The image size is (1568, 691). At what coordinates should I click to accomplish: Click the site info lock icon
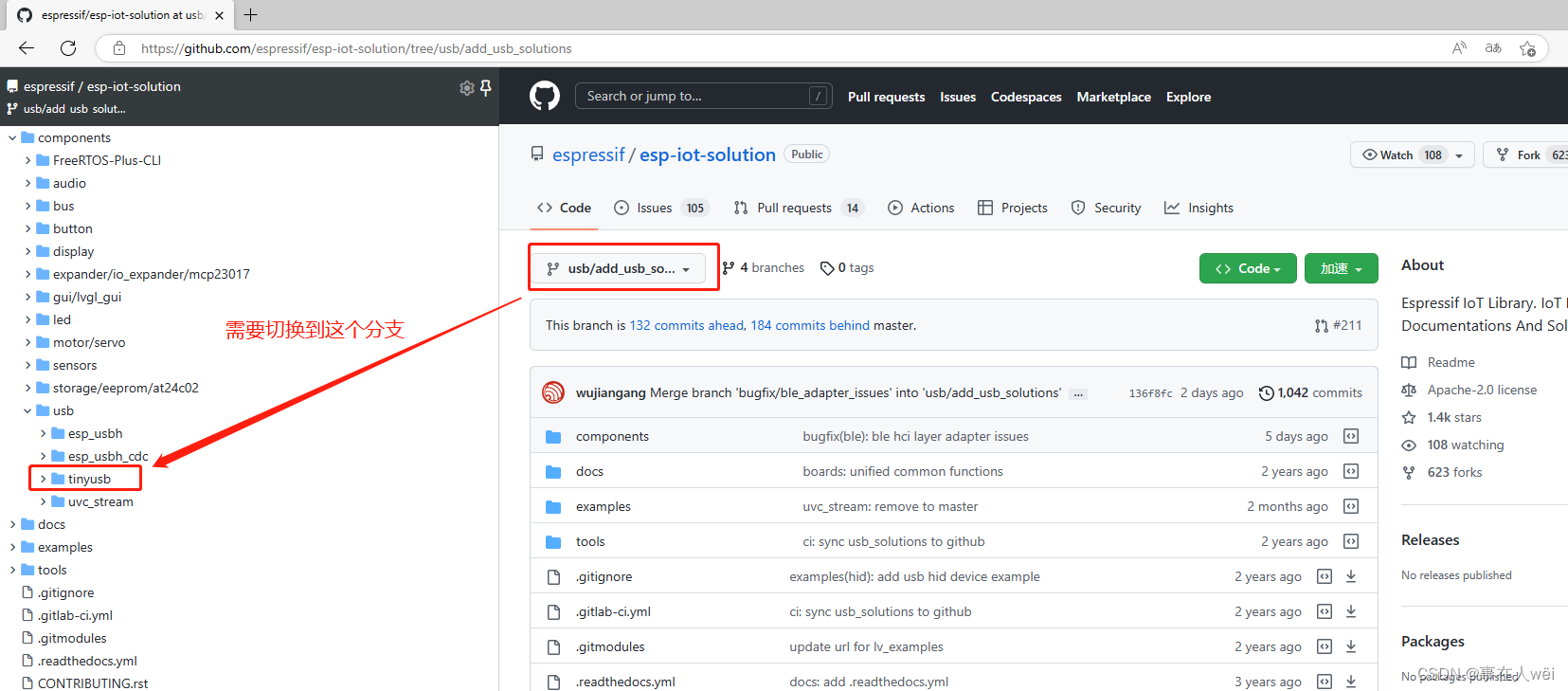[x=118, y=48]
